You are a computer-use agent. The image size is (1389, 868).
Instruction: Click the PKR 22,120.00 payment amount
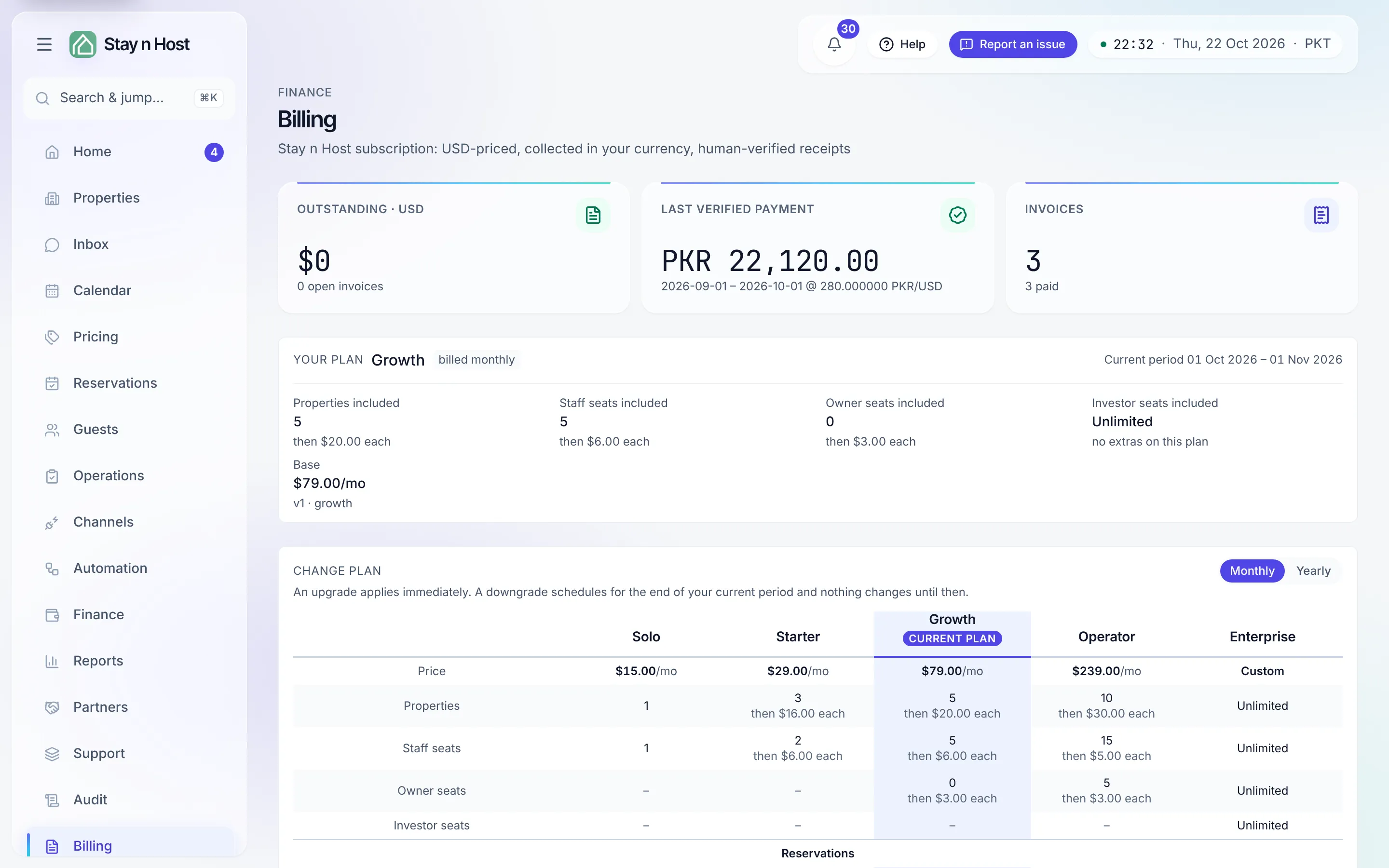770,261
